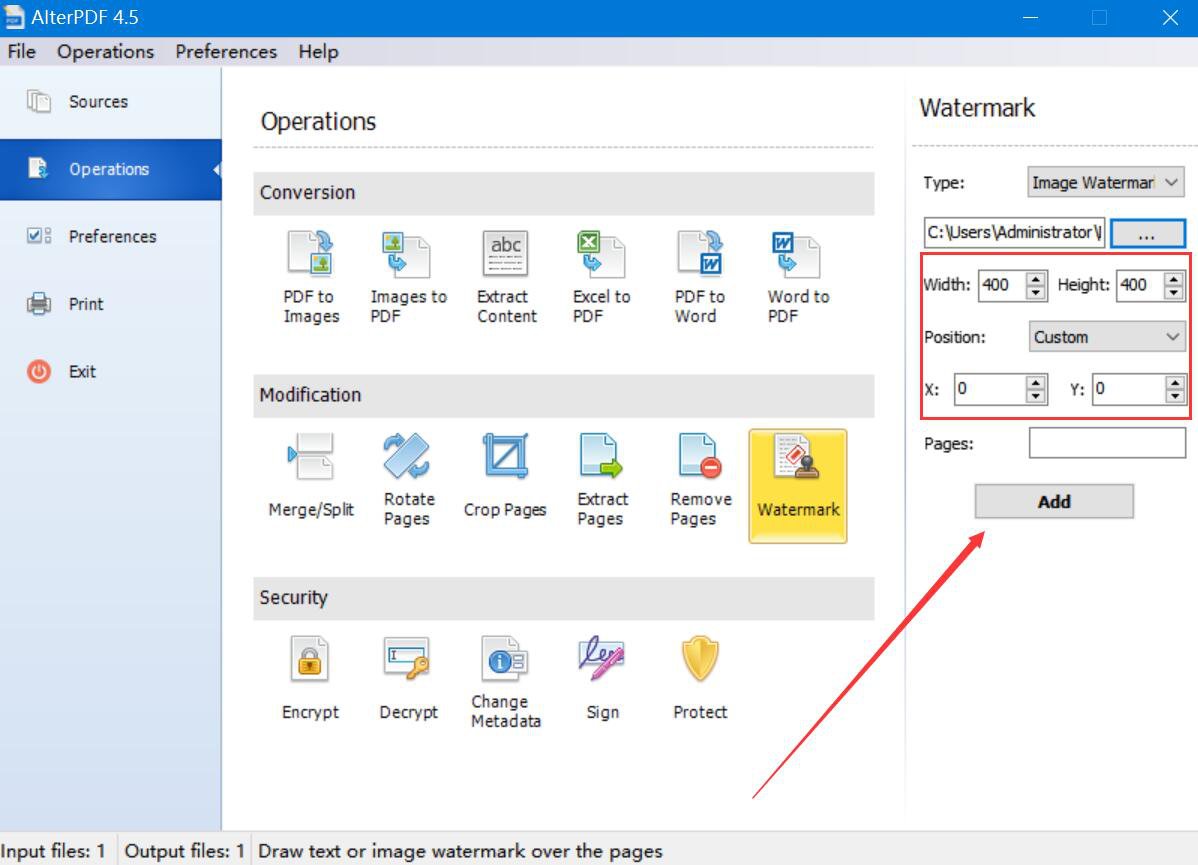Click the highlighted Watermark operation

tap(798, 486)
